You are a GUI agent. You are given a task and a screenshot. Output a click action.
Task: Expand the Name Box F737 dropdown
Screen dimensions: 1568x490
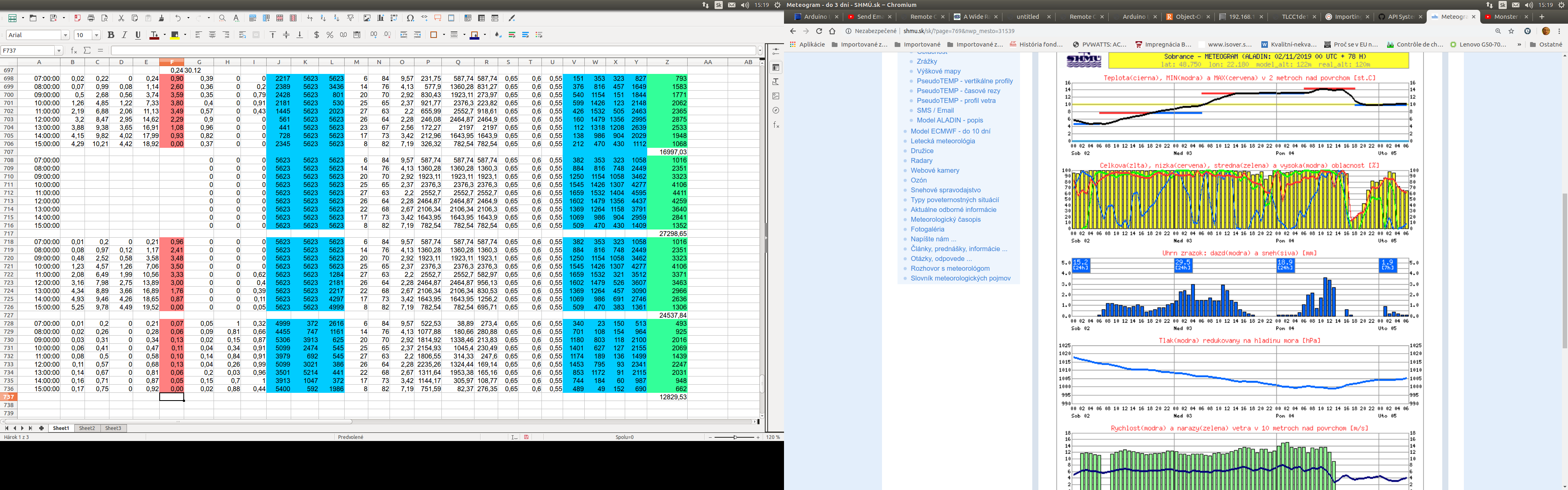coord(58,51)
